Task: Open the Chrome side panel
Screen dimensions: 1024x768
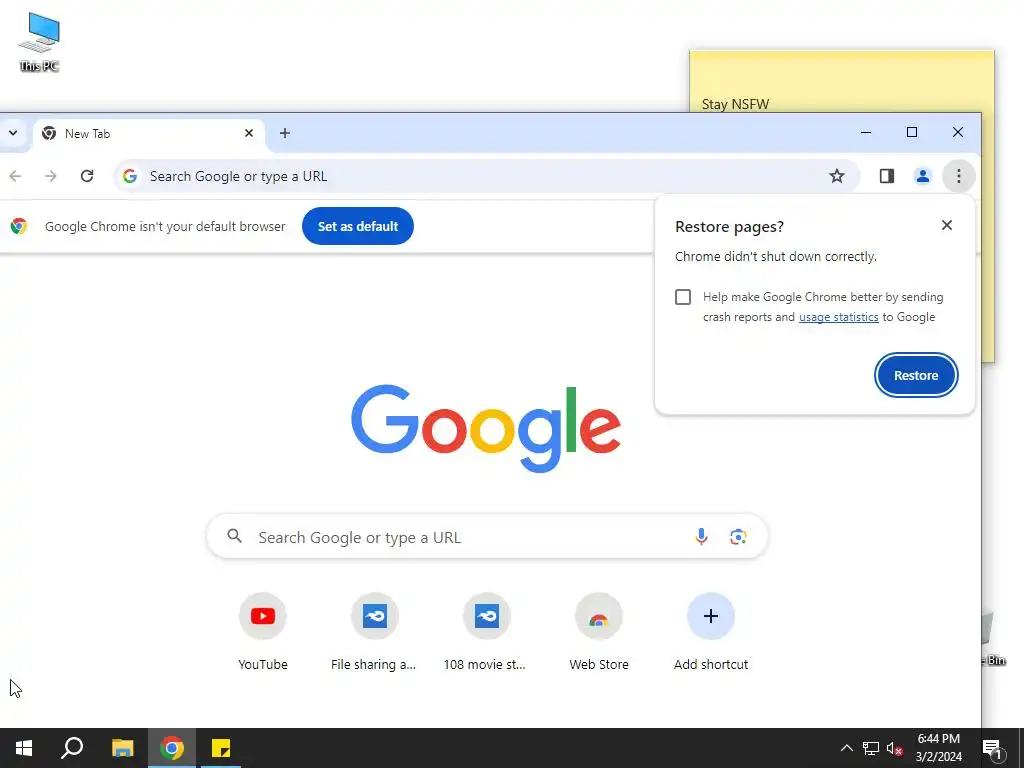Action: (886, 176)
